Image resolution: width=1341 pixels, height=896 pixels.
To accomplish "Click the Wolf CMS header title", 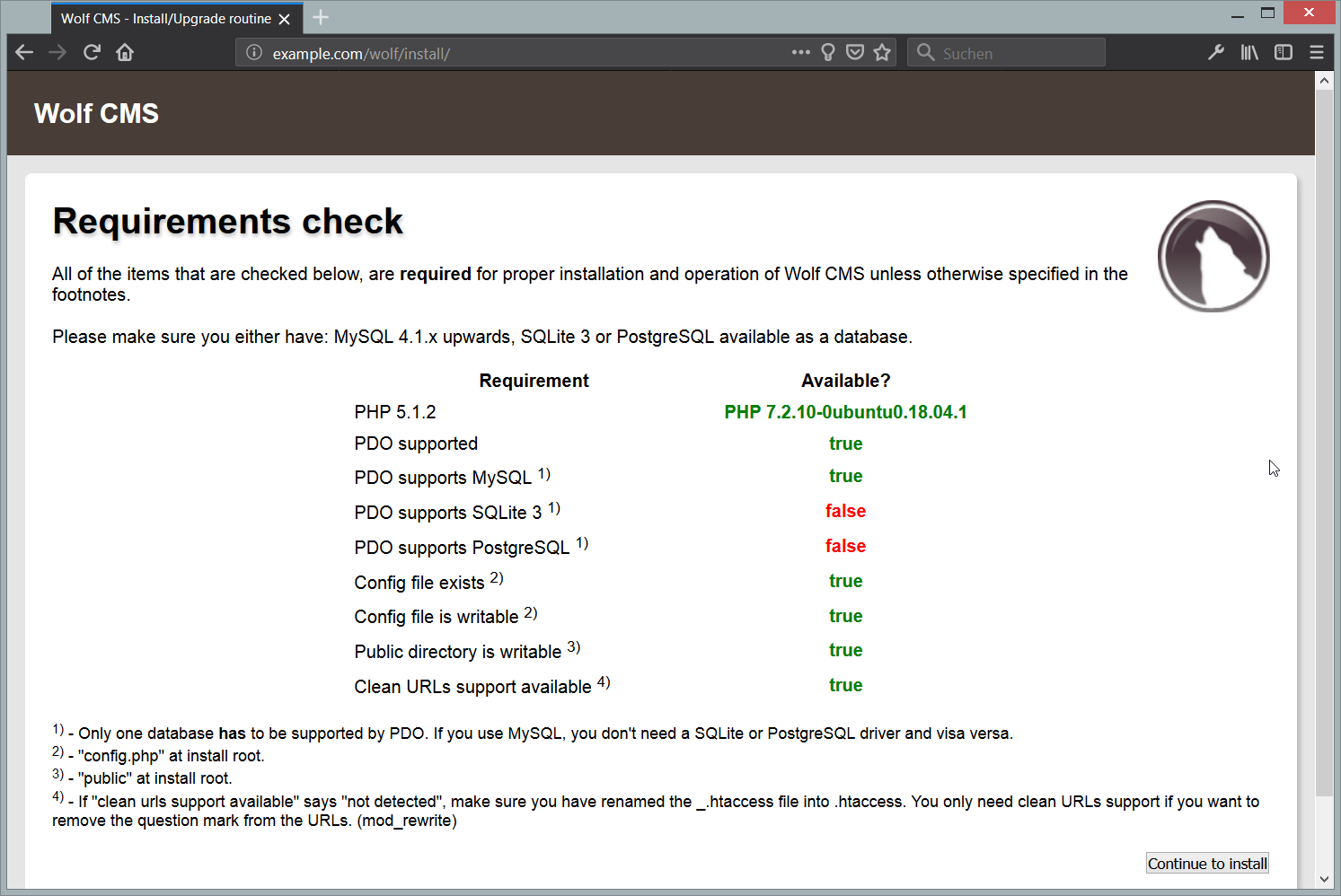I will (x=96, y=114).
